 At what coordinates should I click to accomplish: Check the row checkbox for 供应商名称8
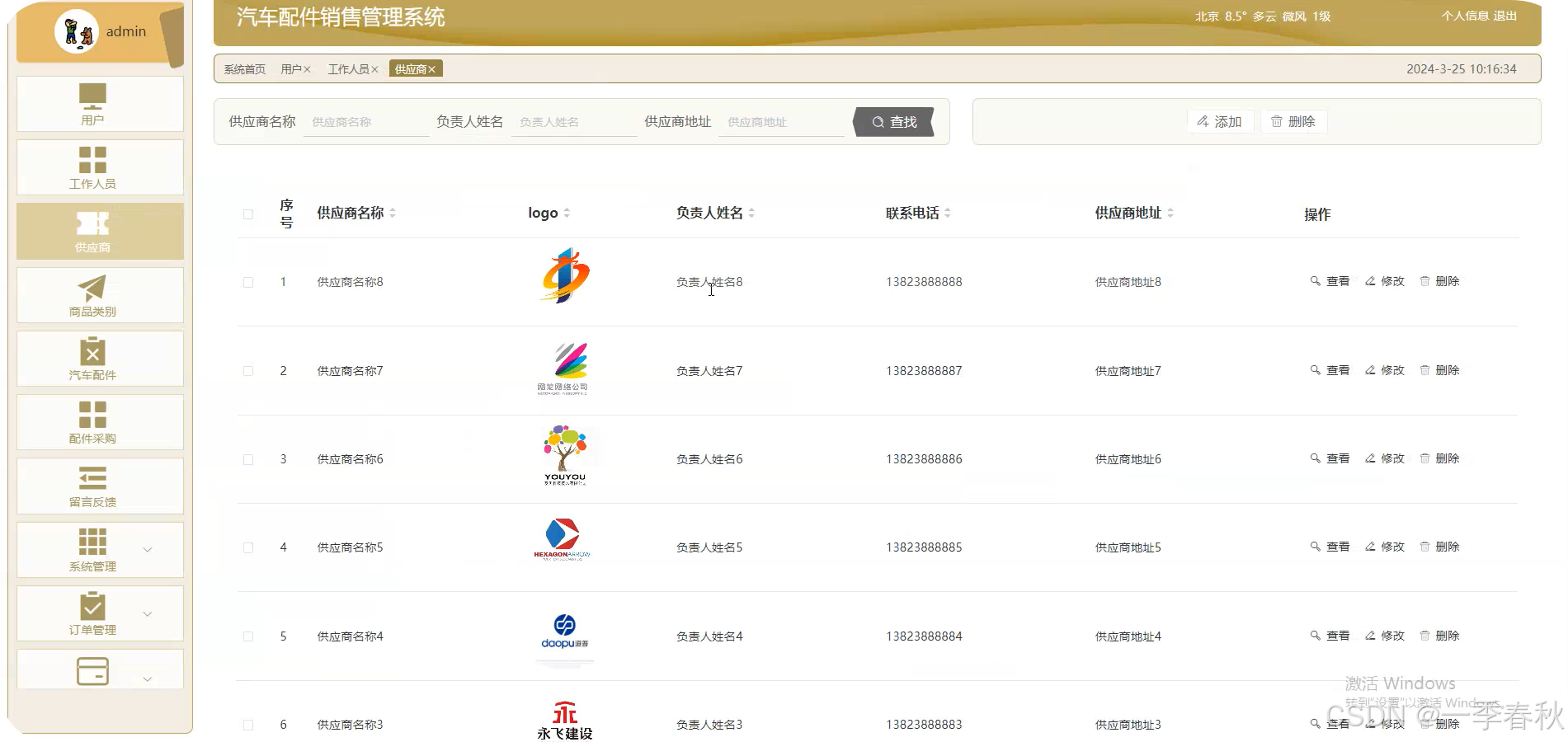click(247, 281)
